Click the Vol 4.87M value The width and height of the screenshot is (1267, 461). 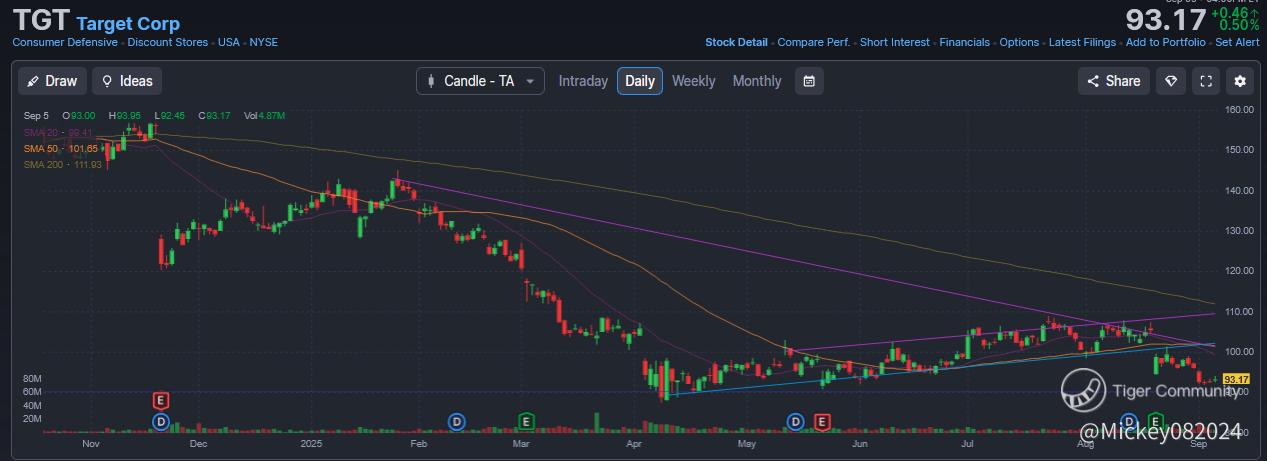(x=265, y=116)
